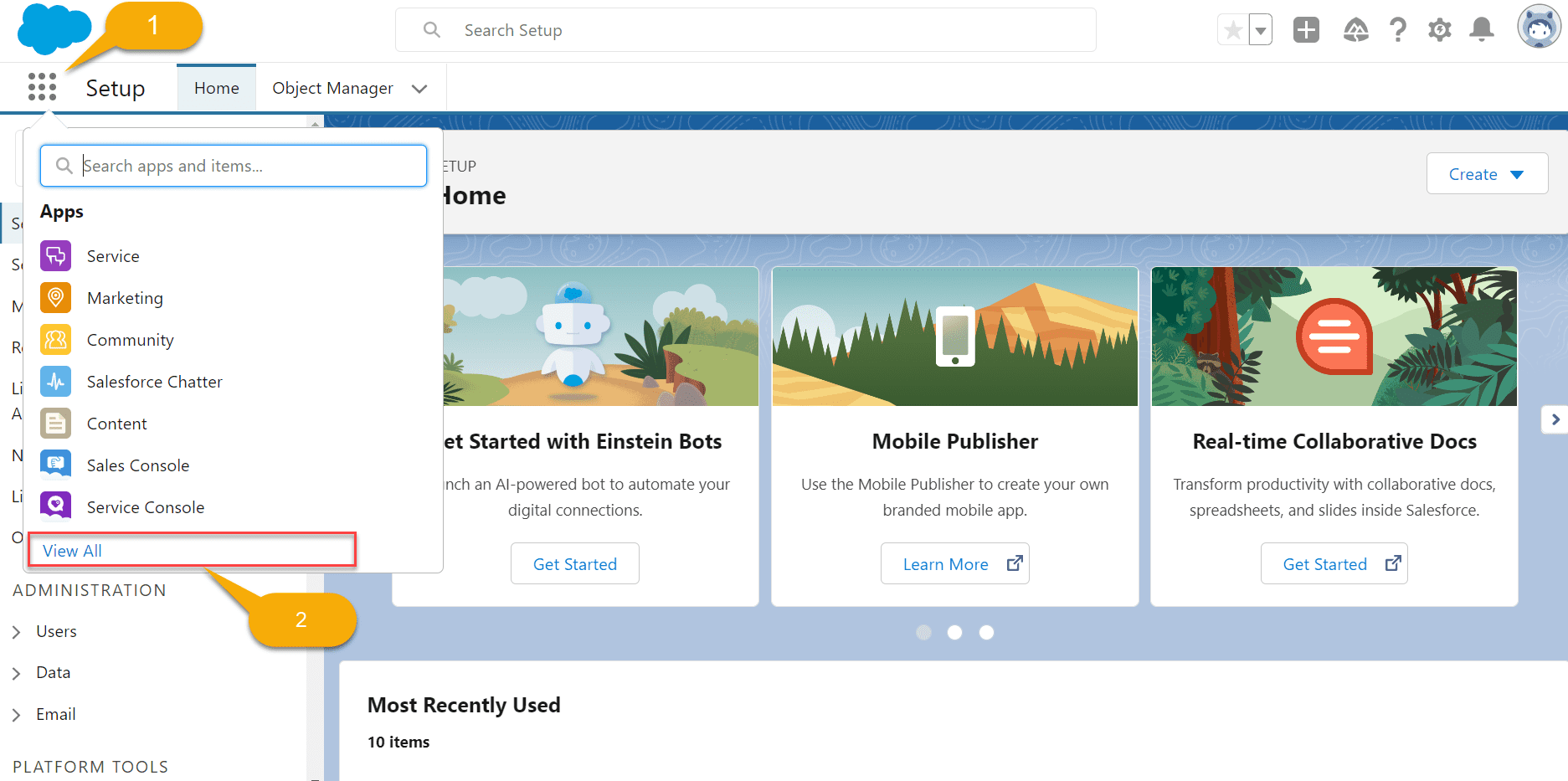Open the Marketing app
The height and width of the screenshot is (781, 1568).
(x=125, y=297)
